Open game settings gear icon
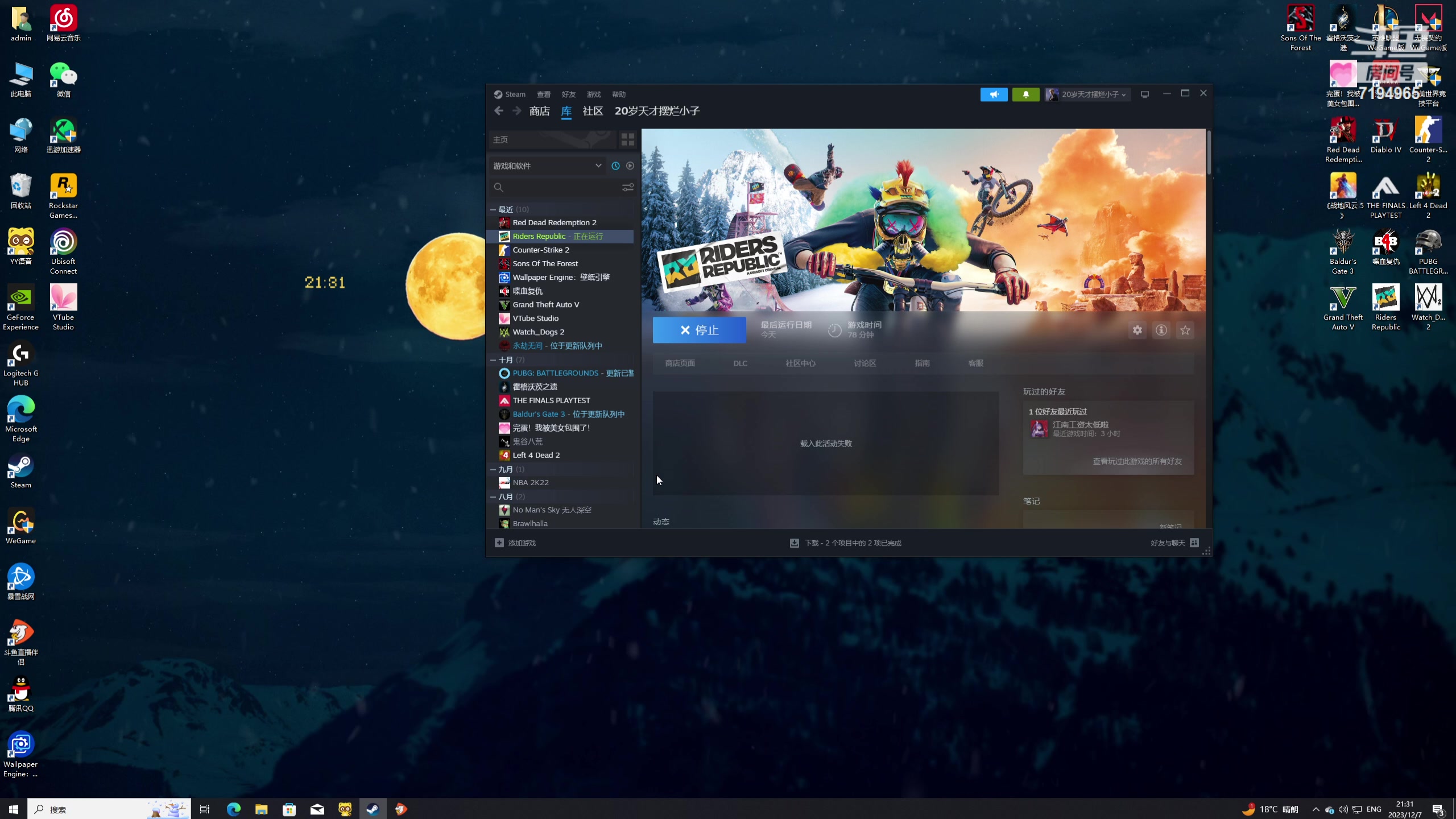 [x=1137, y=330]
